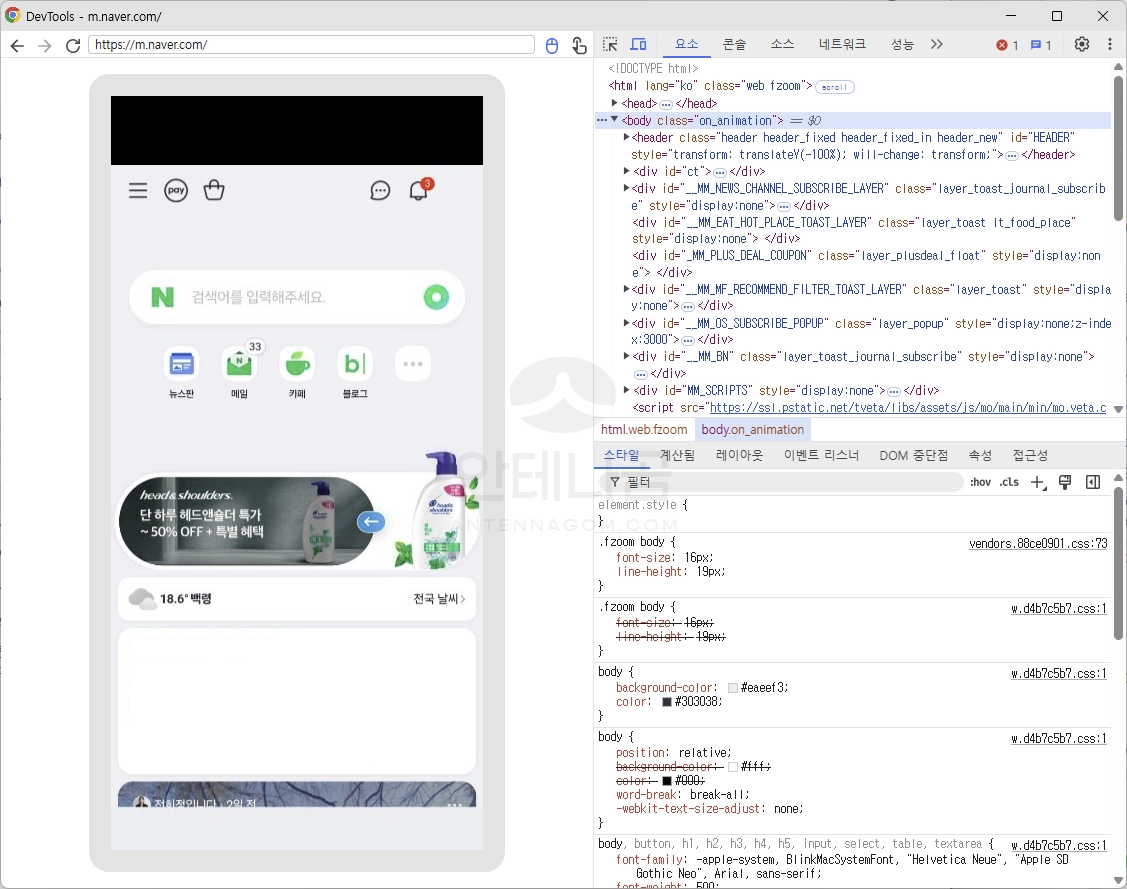Screen dimensions: 1127x889
Task: Open the Naver talk chat icon
Action: 380,190
